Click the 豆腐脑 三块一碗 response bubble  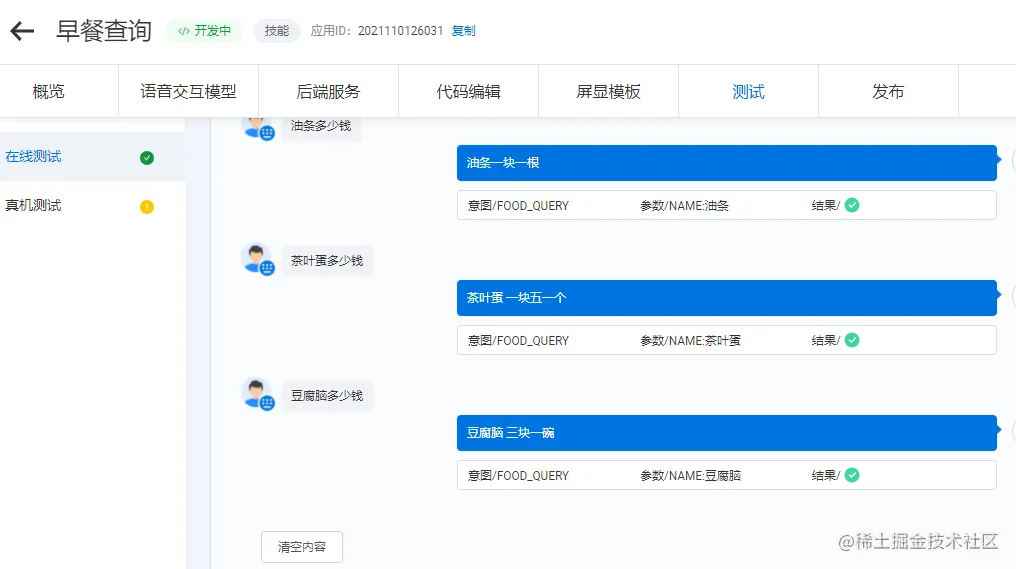click(x=726, y=432)
